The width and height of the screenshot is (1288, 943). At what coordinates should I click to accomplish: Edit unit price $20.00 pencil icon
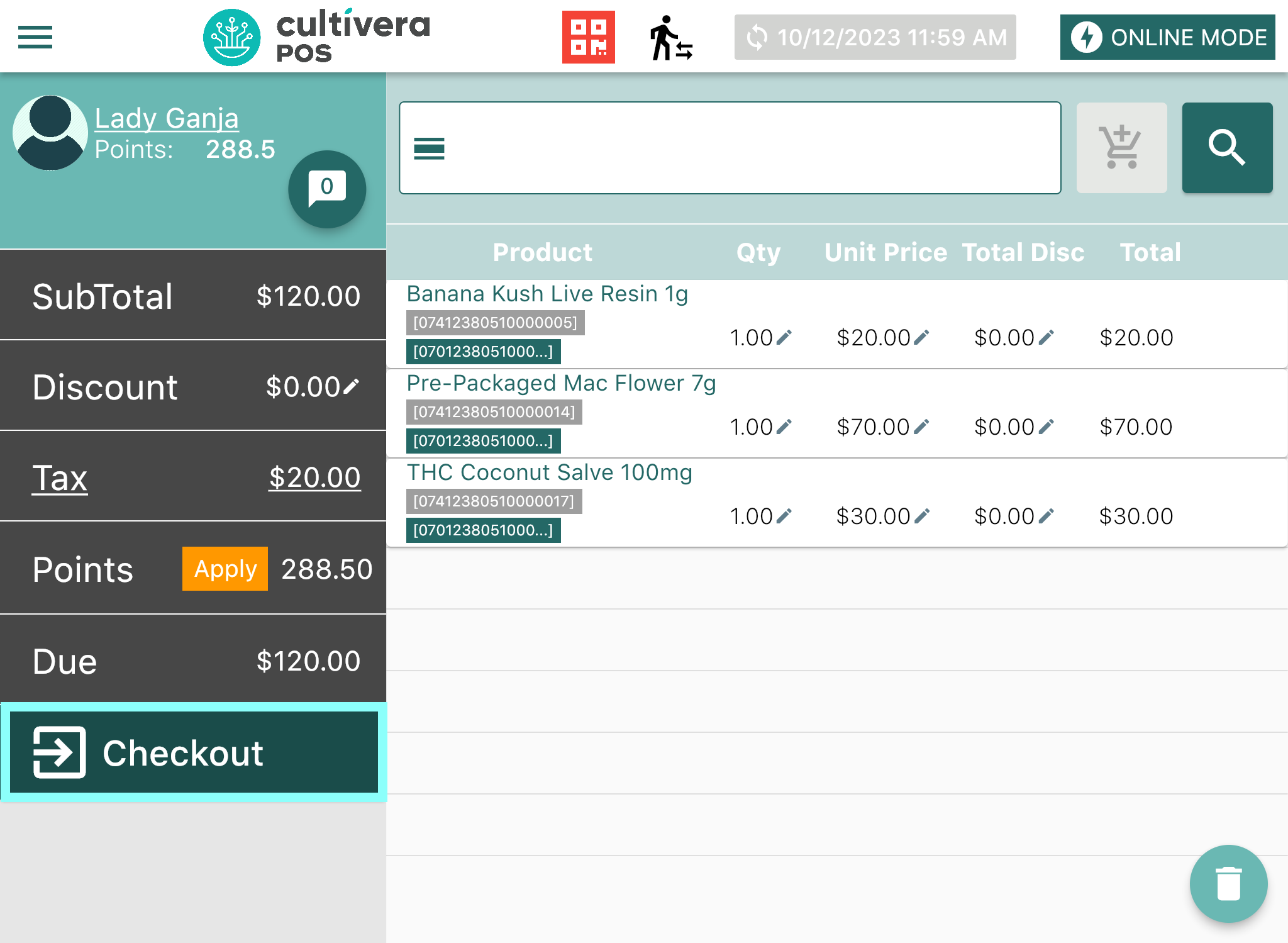(921, 338)
